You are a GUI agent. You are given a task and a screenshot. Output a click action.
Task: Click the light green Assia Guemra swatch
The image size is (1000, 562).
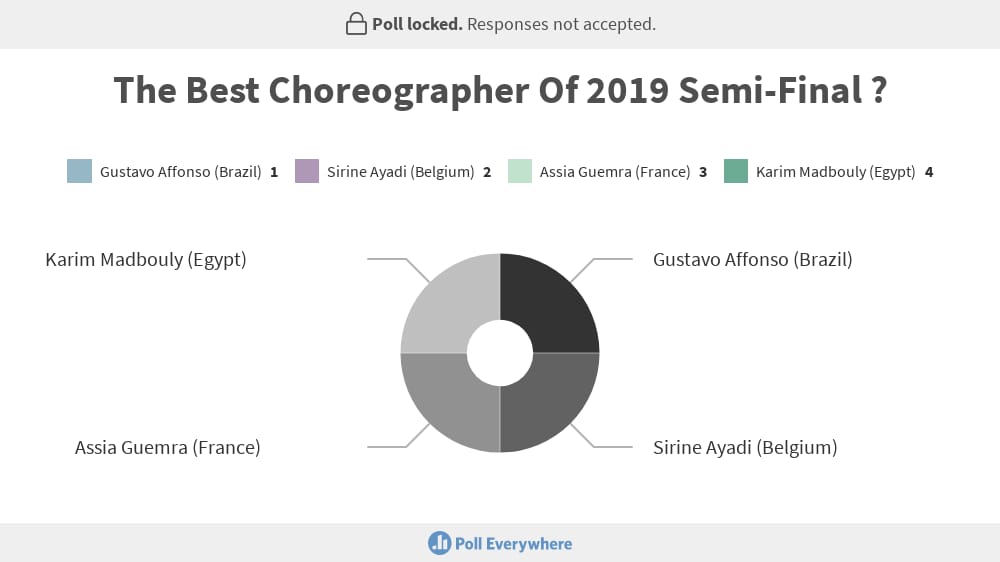[520, 171]
